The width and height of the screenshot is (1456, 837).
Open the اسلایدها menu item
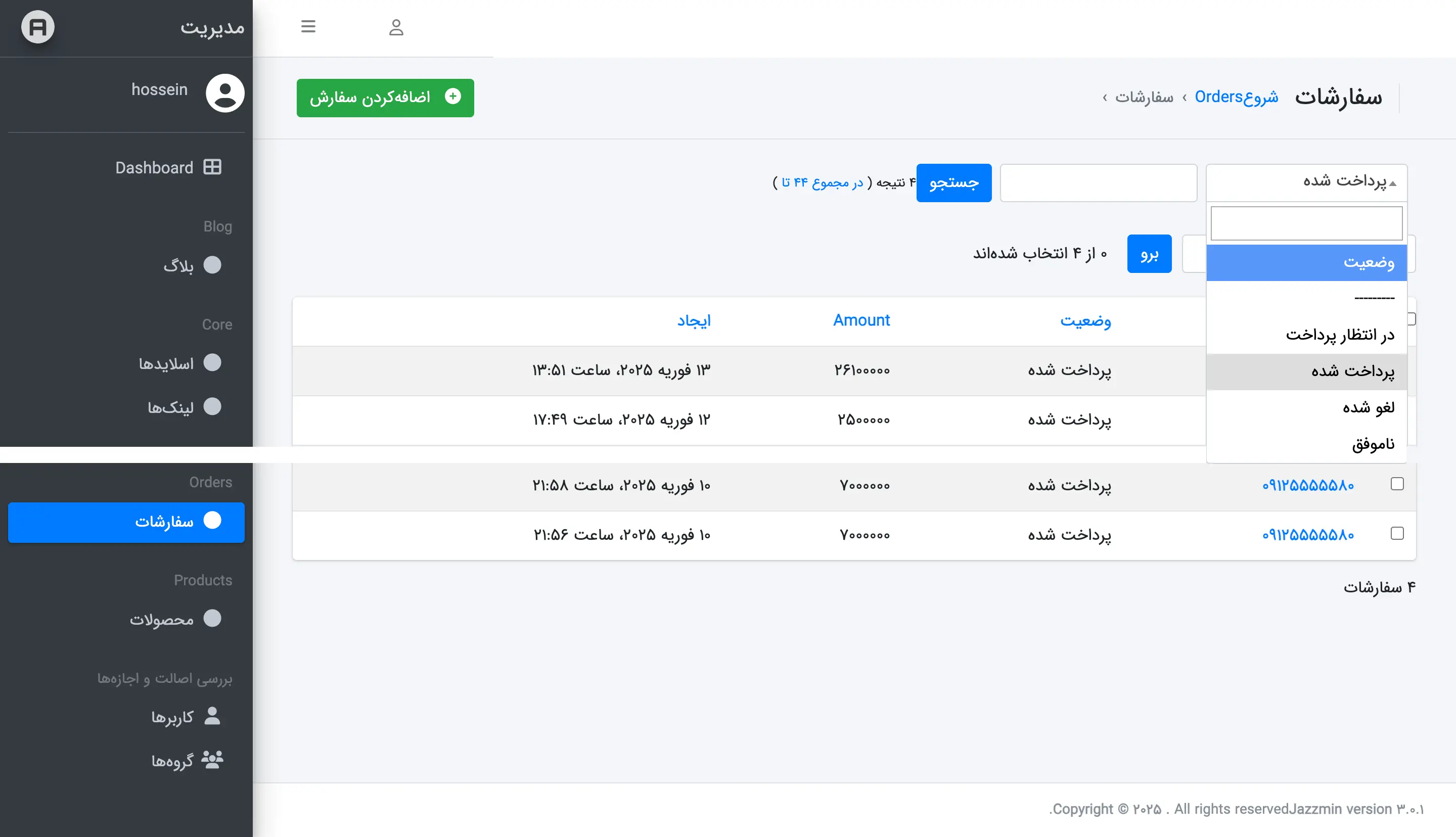pyautogui.click(x=126, y=363)
